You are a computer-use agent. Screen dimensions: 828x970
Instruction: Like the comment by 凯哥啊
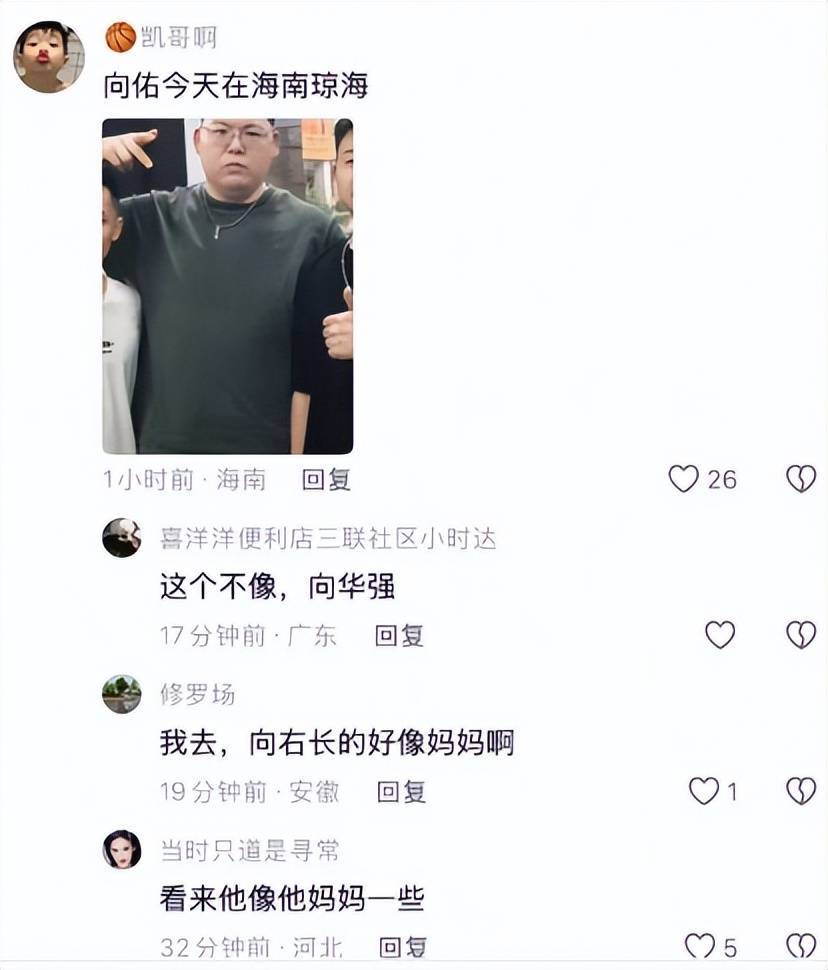click(x=684, y=479)
